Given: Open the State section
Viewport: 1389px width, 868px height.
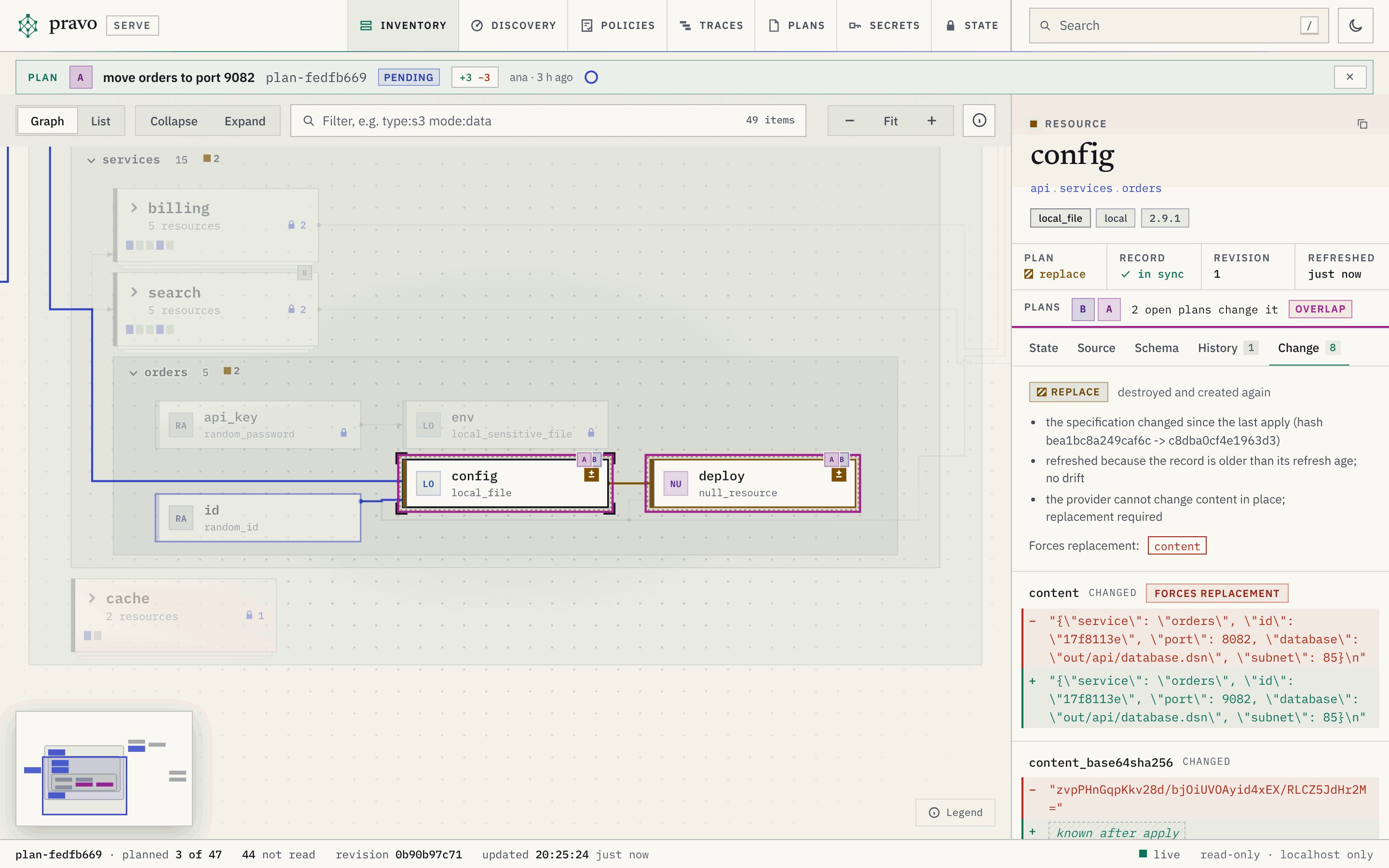Looking at the screenshot, I should point(972,25).
